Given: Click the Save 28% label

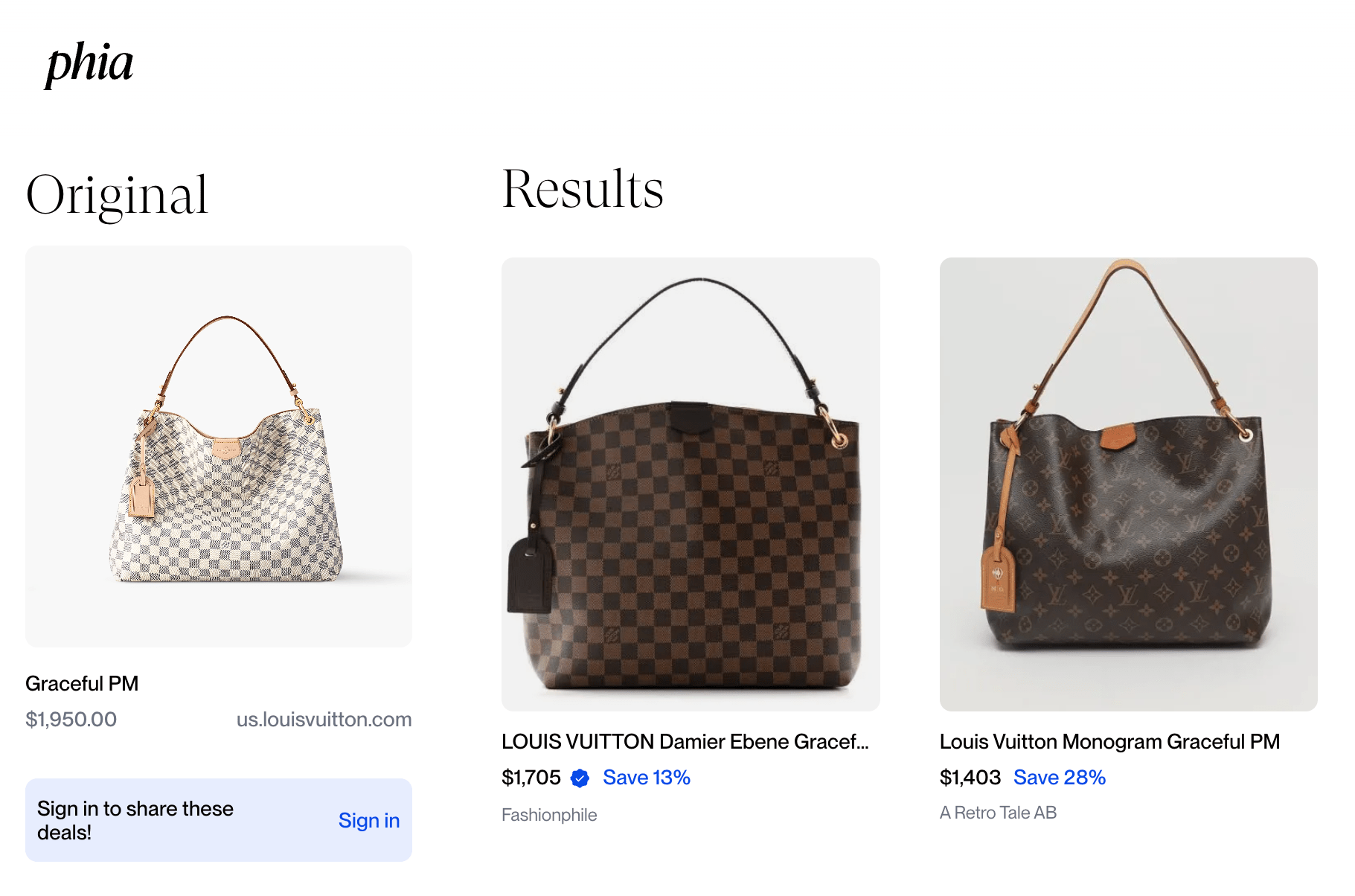Looking at the screenshot, I should [1060, 778].
